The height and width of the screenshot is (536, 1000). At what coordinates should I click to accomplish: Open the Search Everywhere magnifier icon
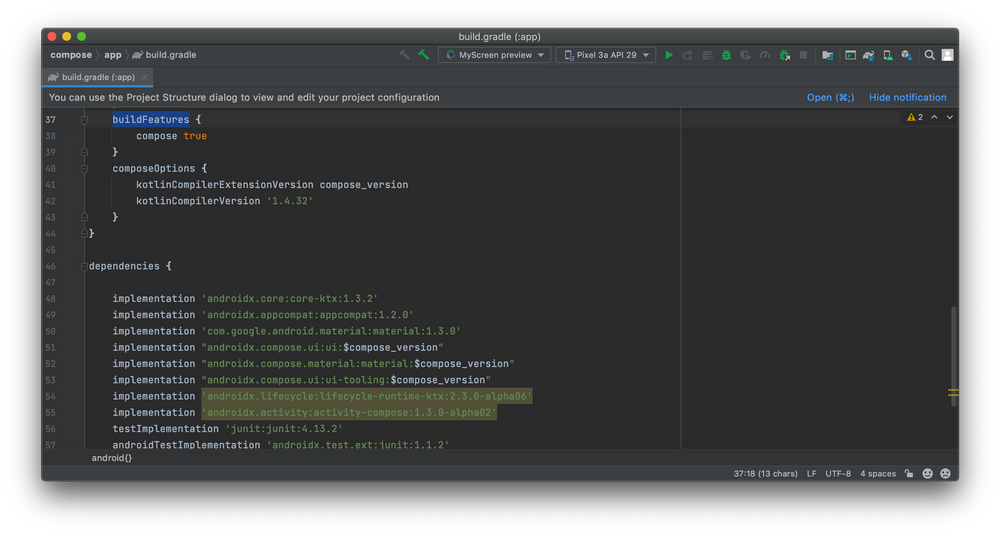[929, 56]
